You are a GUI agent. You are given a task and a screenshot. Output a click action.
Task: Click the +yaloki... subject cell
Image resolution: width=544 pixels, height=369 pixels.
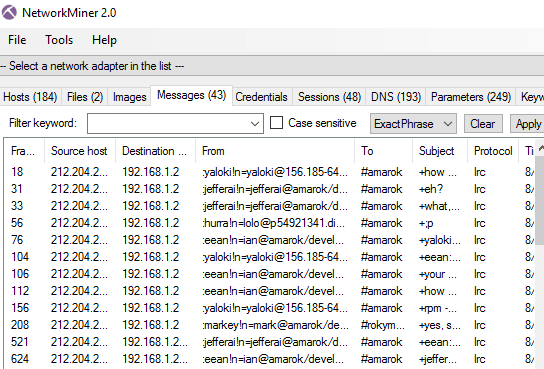[440, 240]
